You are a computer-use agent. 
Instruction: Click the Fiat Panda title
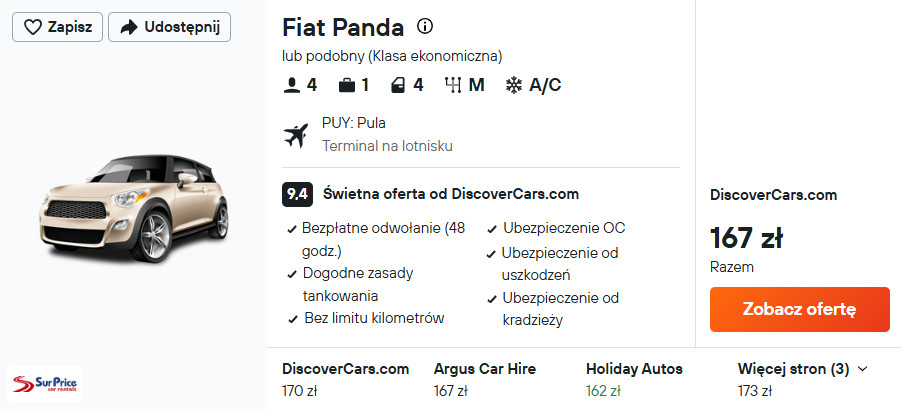[343, 27]
